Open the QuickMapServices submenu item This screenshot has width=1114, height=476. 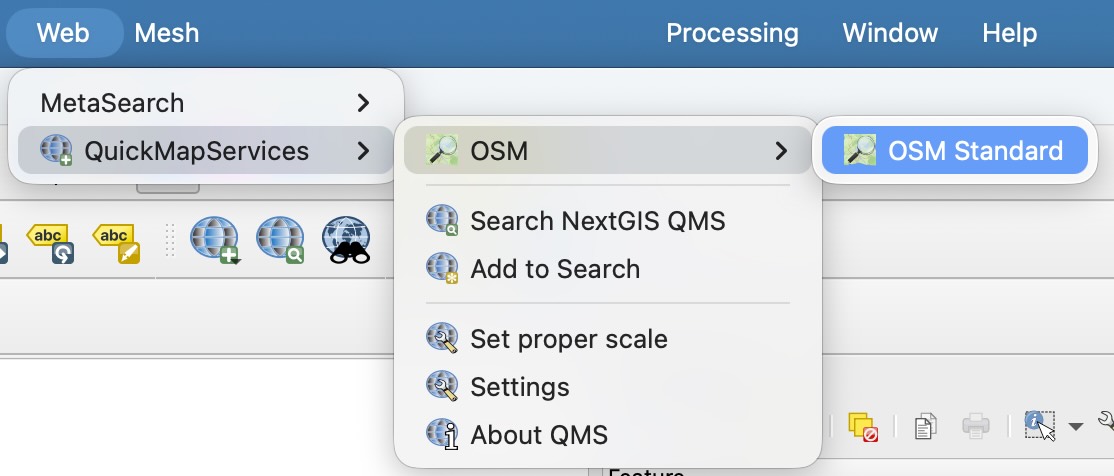click(x=205, y=151)
